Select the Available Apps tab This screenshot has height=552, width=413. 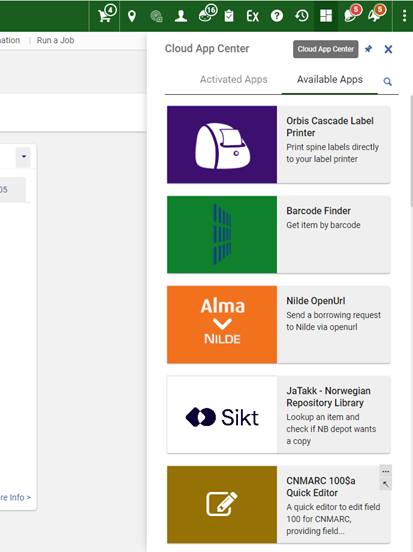[x=330, y=80]
